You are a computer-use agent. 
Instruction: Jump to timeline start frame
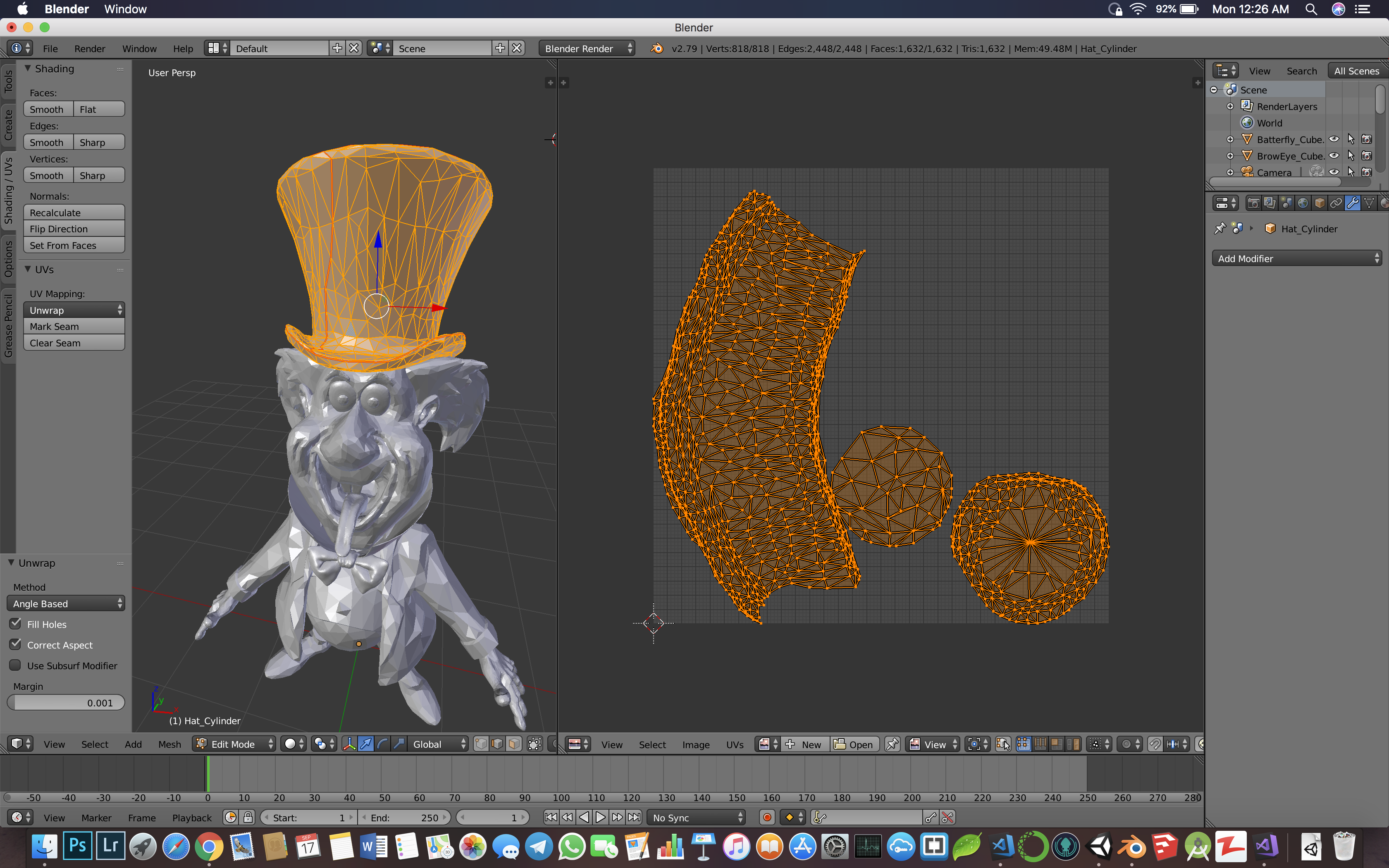(x=551, y=818)
